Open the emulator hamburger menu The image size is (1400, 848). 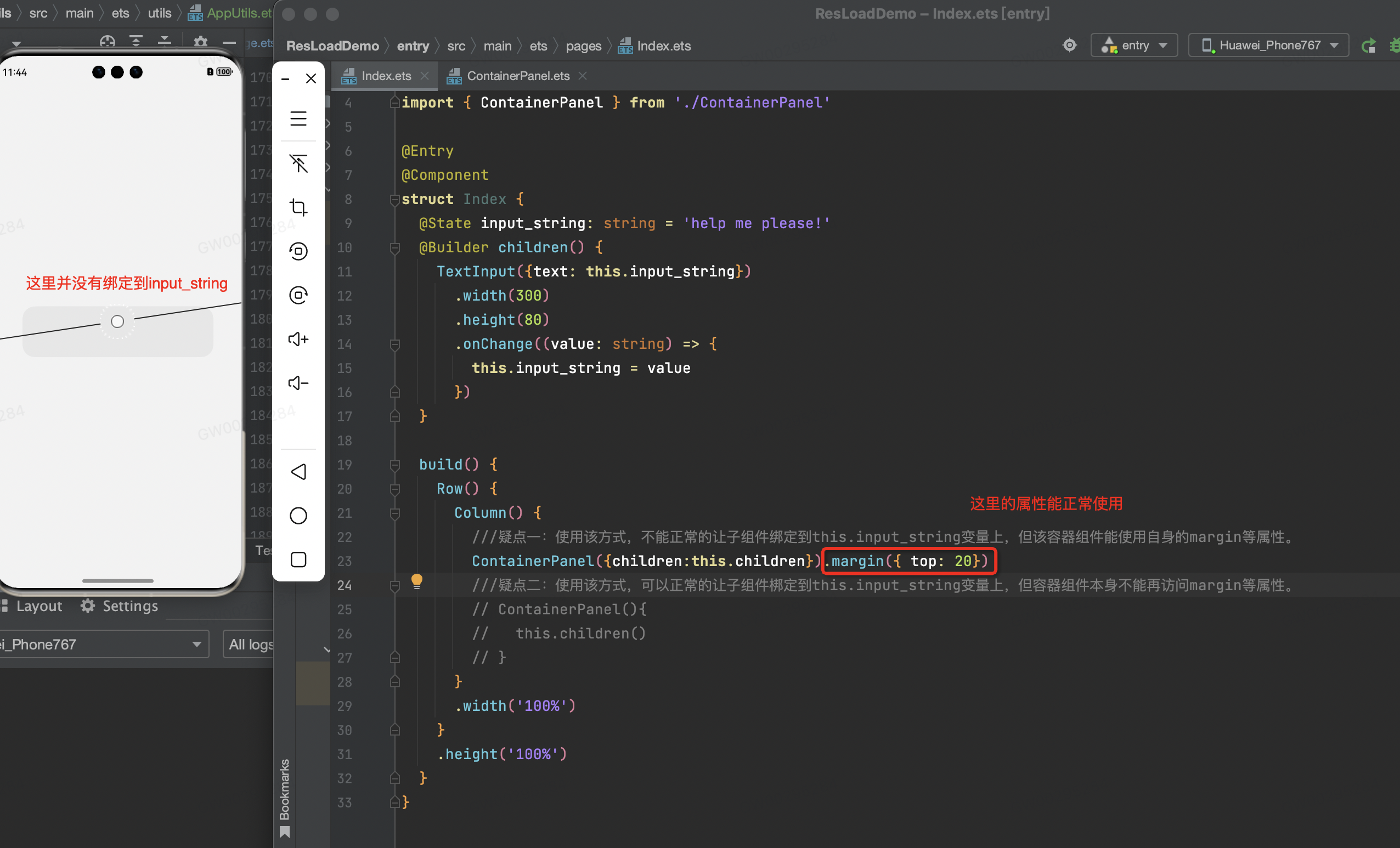(x=298, y=118)
